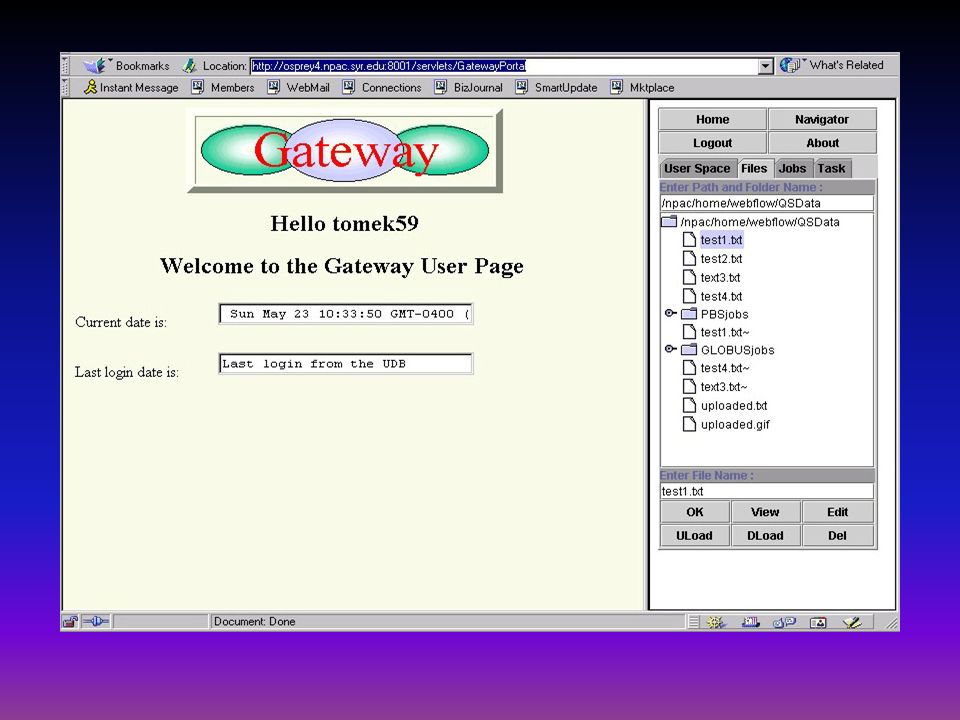Click the Edit button
This screenshot has height=720, width=960.
(x=838, y=512)
